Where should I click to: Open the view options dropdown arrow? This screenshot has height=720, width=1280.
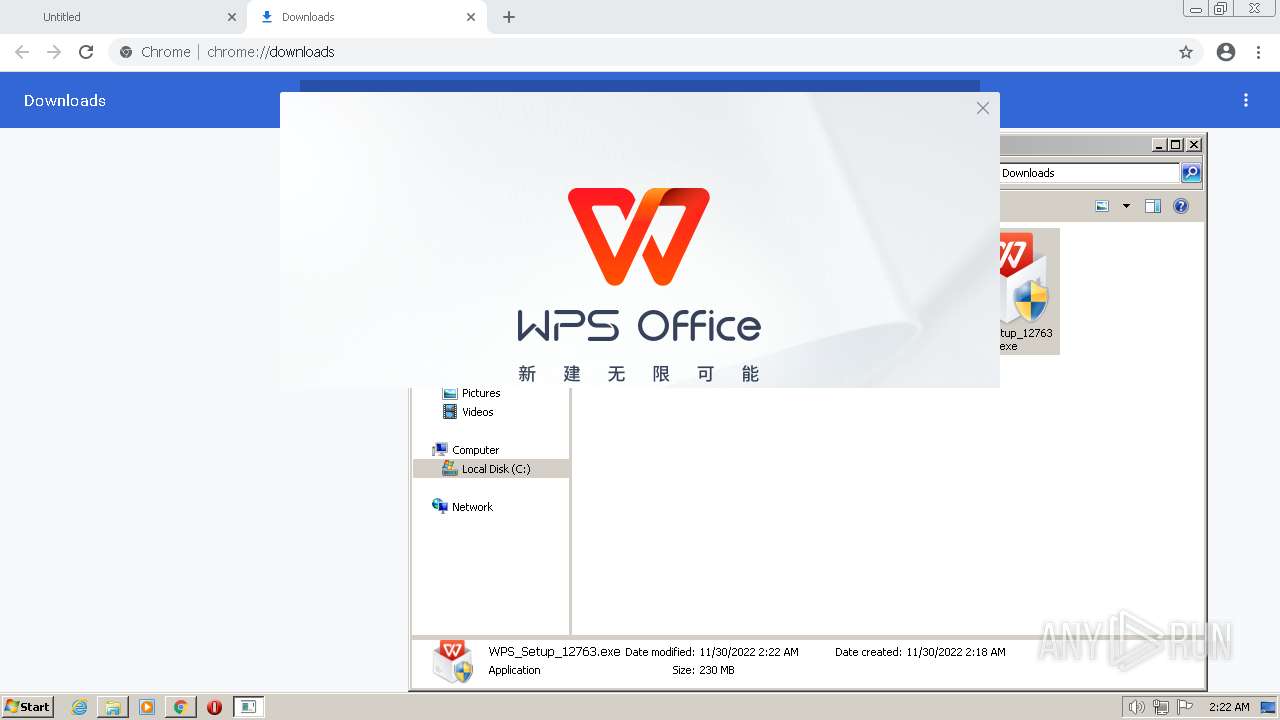[x=1126, y=206]
